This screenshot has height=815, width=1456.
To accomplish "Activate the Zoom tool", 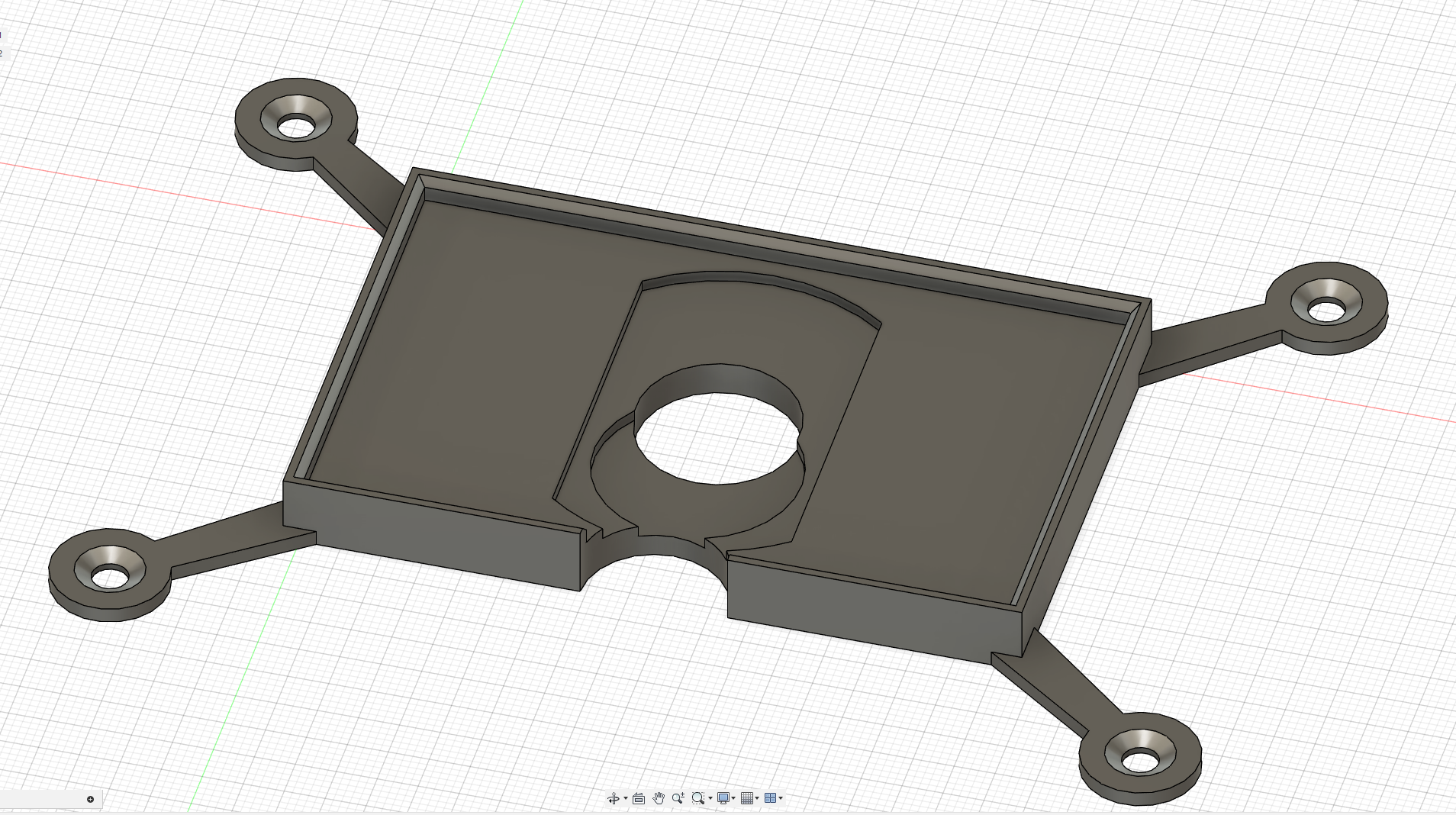I will point(678,798).
